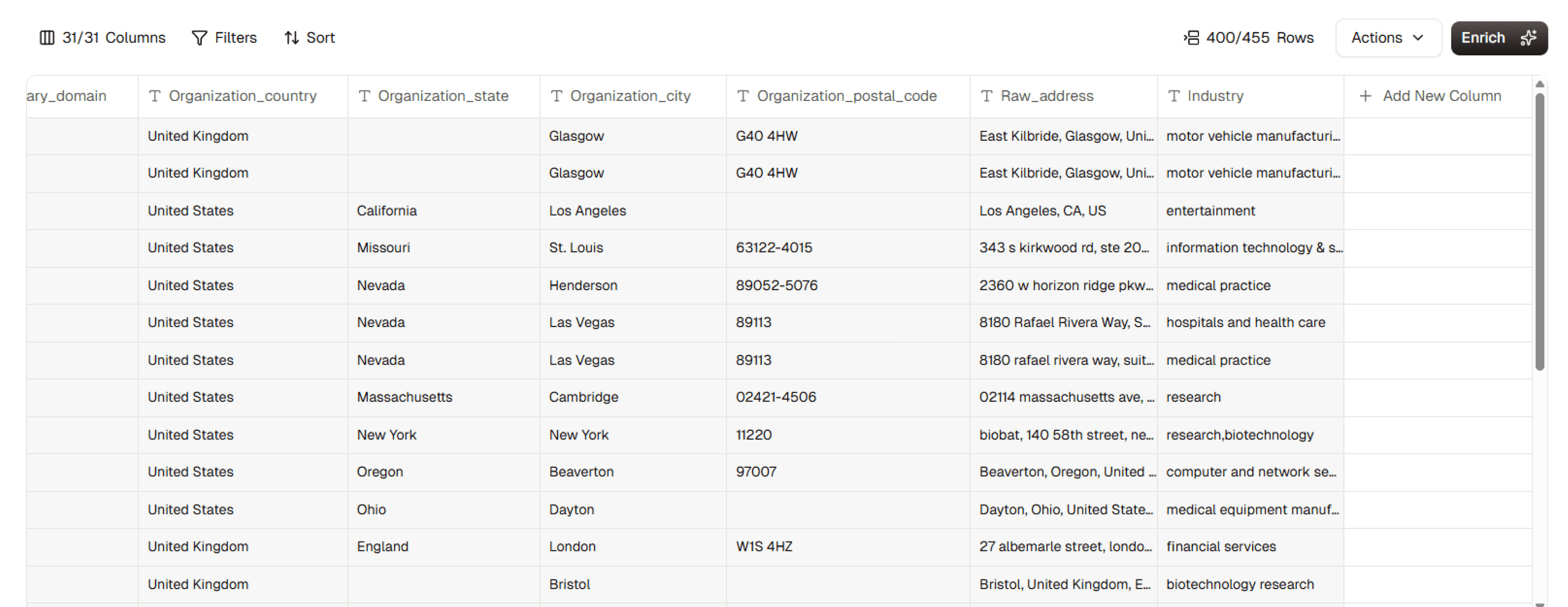The width and height of the screenshot is (1568, 607).
Task: Click the Filters funnel icon
Action: 199,38
